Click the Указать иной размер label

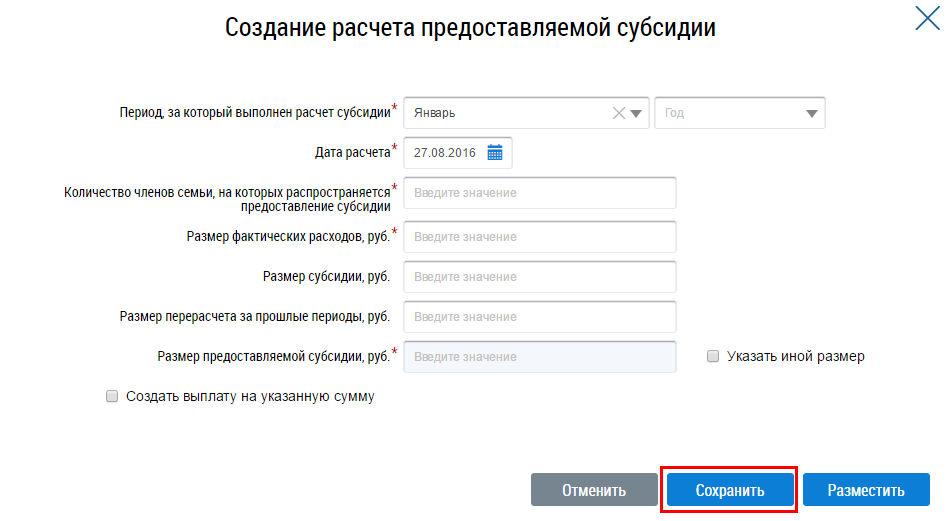point(796,356)
